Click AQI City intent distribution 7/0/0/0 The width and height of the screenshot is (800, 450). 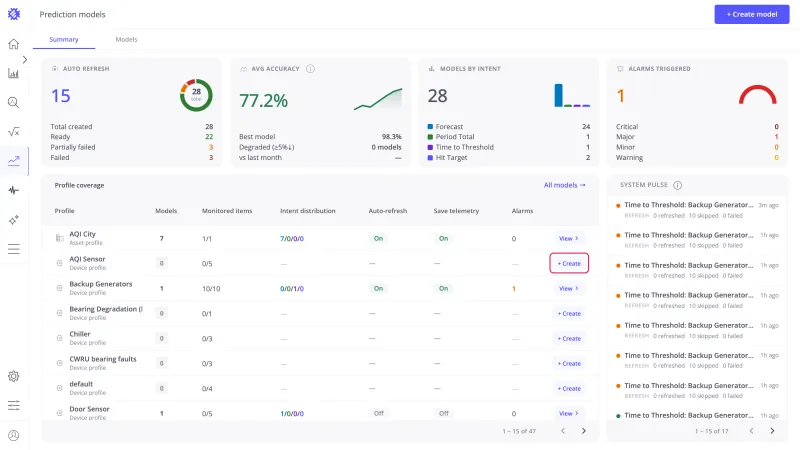point(292,238)
